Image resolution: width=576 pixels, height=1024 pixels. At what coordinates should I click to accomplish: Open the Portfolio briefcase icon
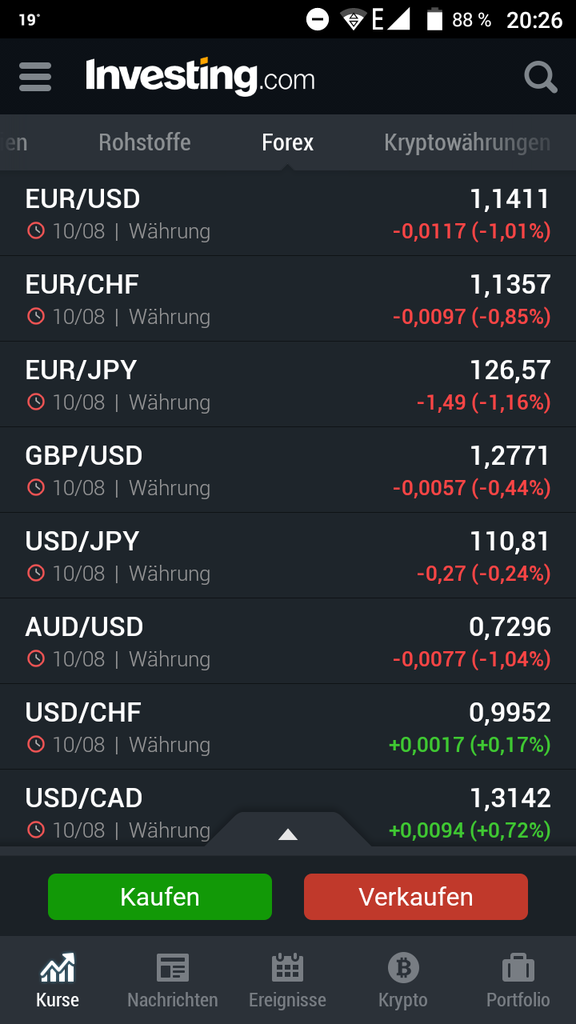pyautogui.click(x=518, y=968)
